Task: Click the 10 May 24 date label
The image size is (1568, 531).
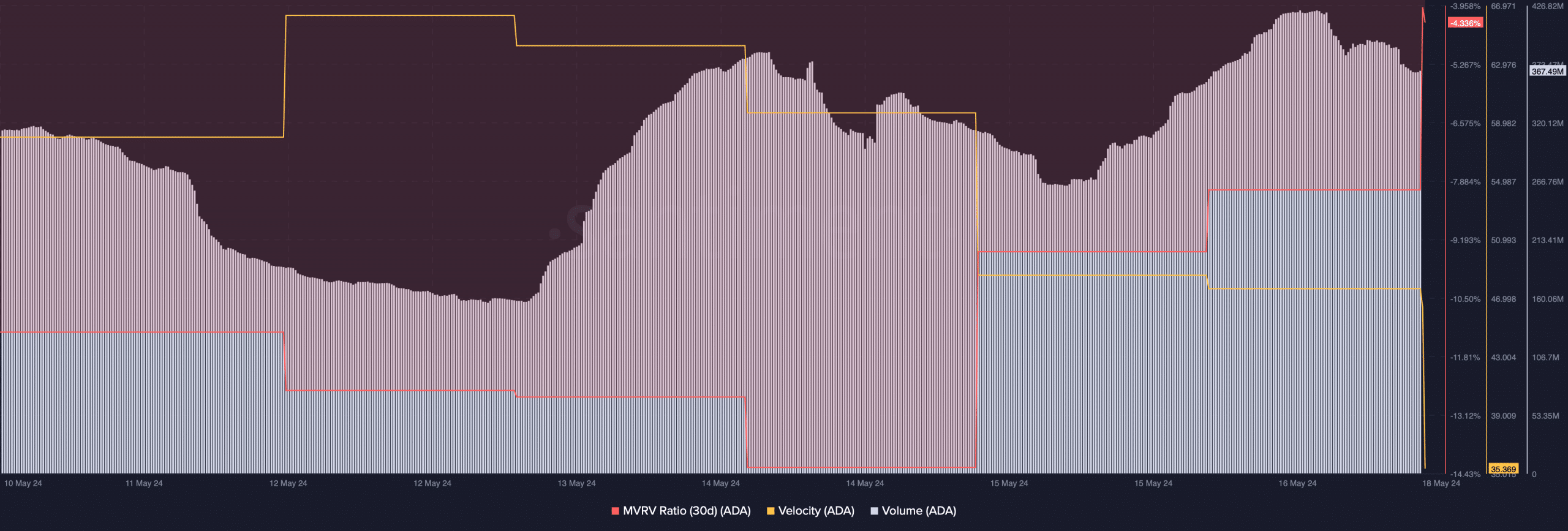Action: [x=23, y=483]
